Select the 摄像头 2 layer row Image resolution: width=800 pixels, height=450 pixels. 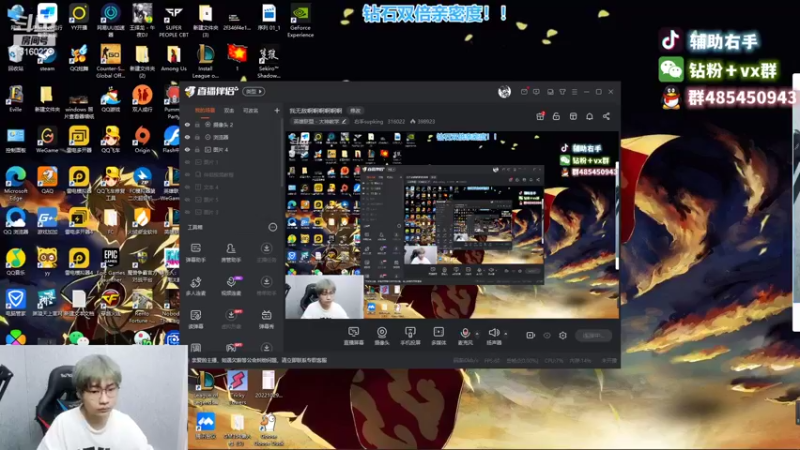pyautogui.click(x=232, y=124)
